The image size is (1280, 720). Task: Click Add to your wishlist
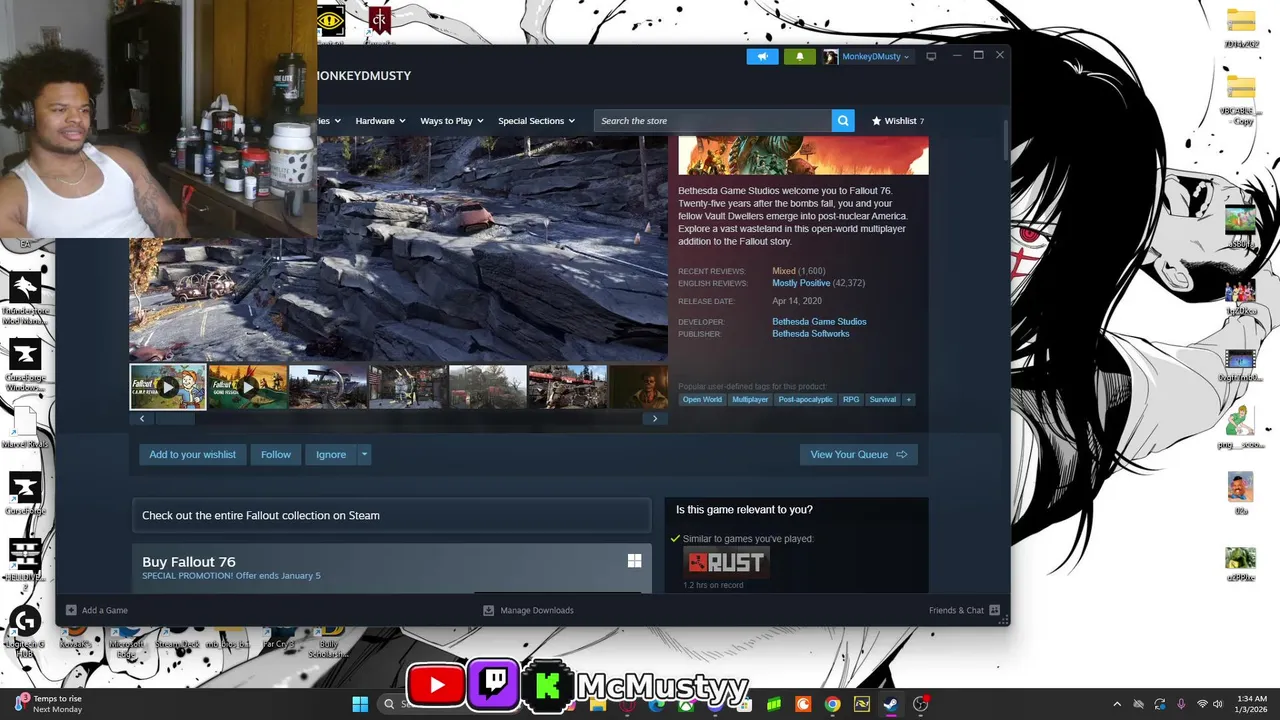coord(193,455)
